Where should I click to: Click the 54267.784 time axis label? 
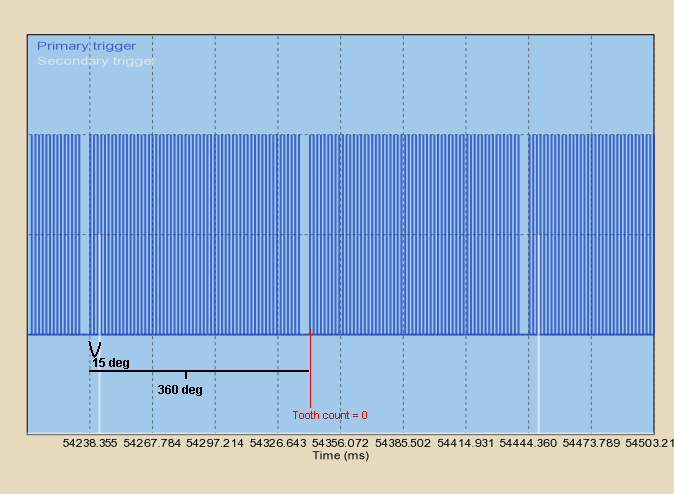tap(153, 442)
